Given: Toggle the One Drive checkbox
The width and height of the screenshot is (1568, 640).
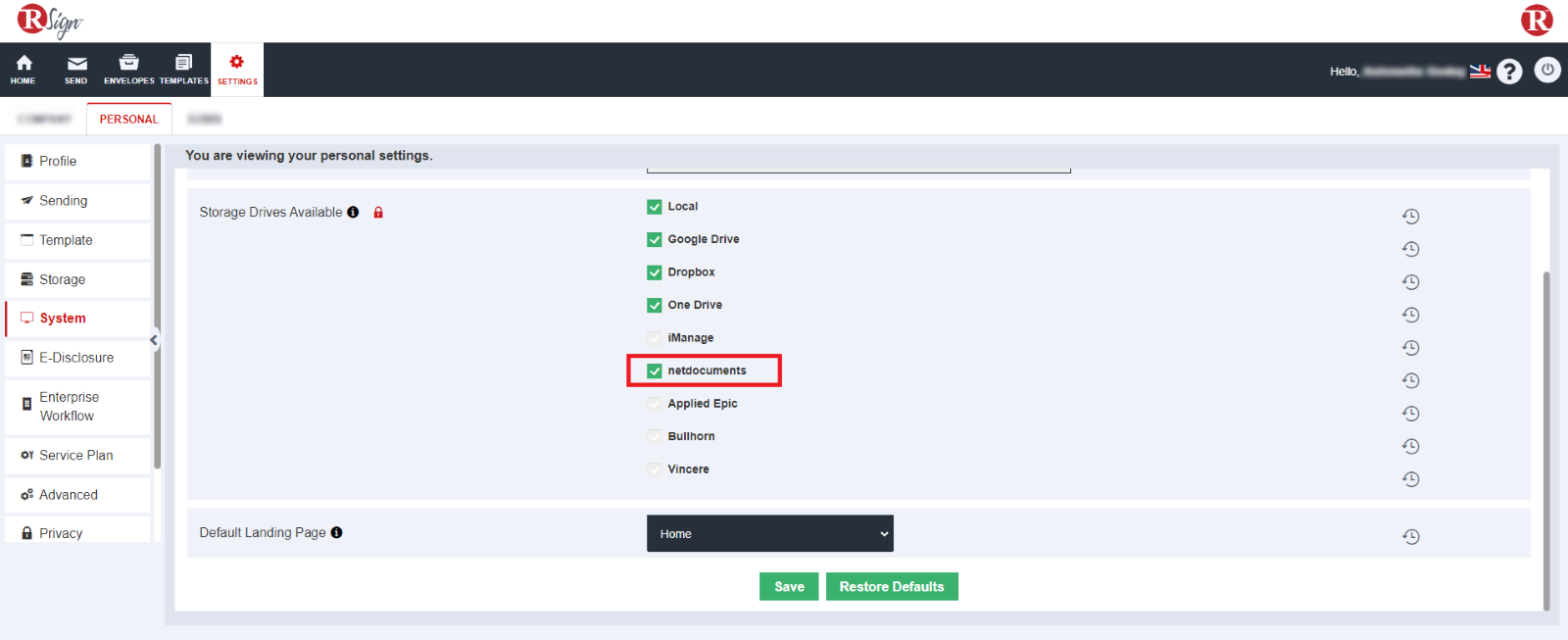Looking at the screenshot, I should [655, 305].
